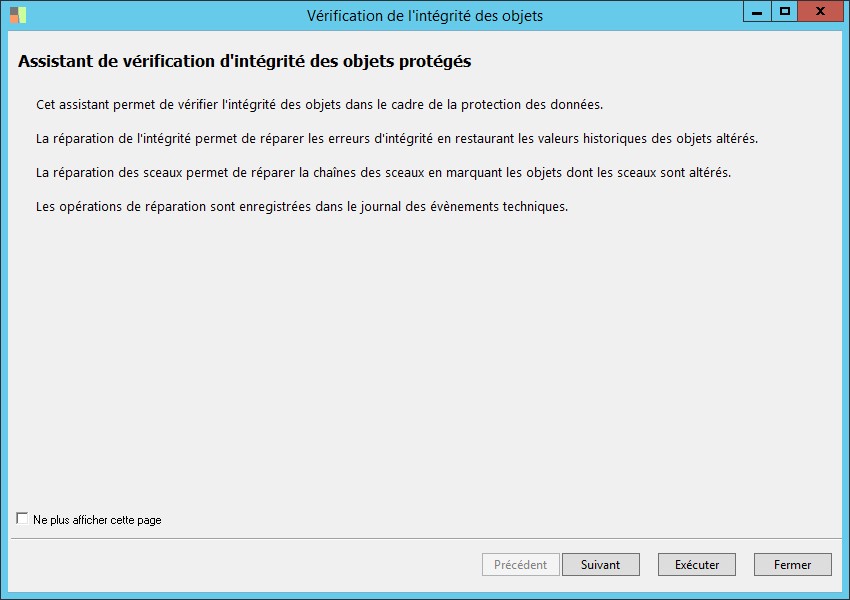Viewport: 850px width, 600px height.
Task: Click the 'Assistant de vérification d'intégrité' heading
Action: [x=244, y=62]
